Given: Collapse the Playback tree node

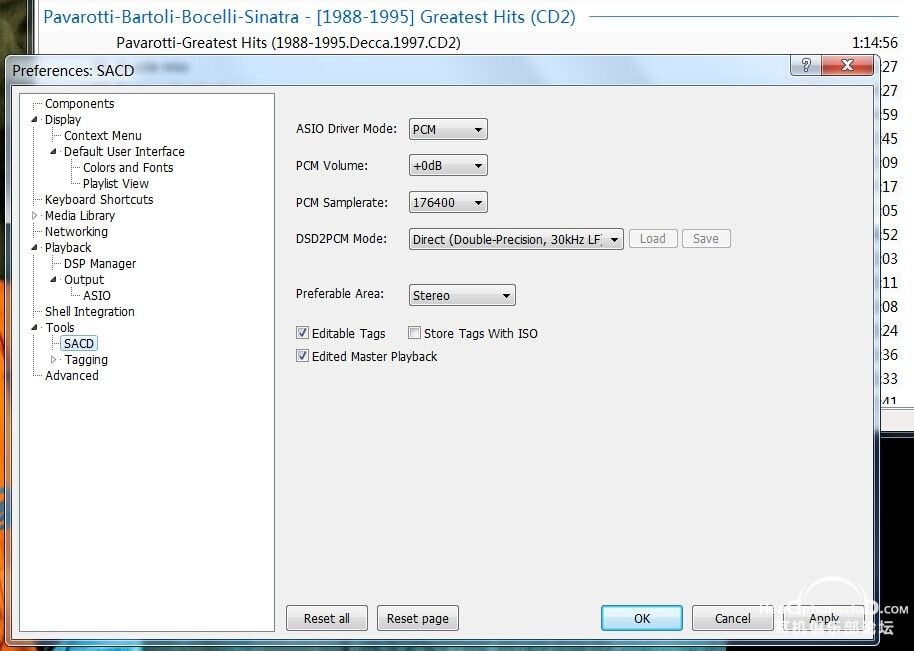Looking at the screenshot, I should tap(34, 248).
